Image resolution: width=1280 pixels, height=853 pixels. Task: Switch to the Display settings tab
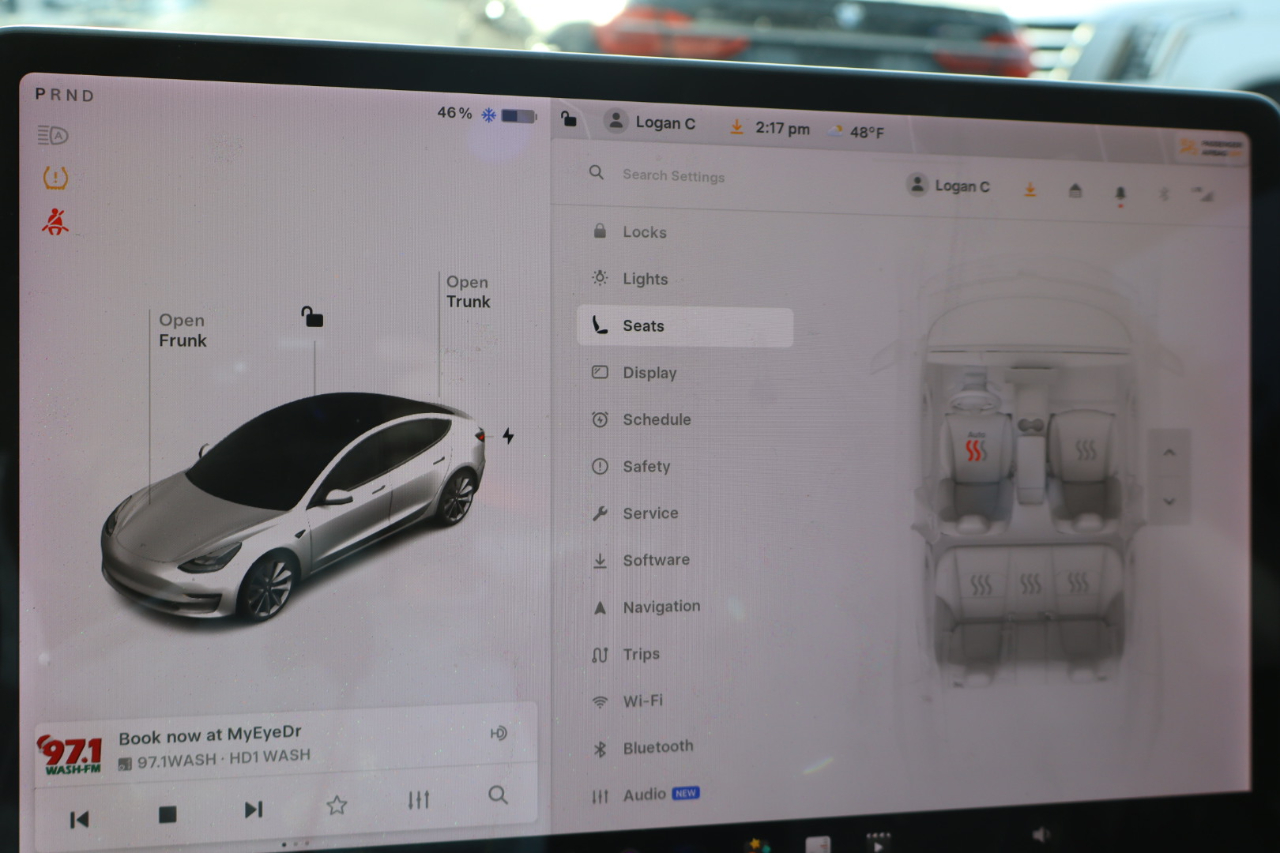(x=652, y=372)
